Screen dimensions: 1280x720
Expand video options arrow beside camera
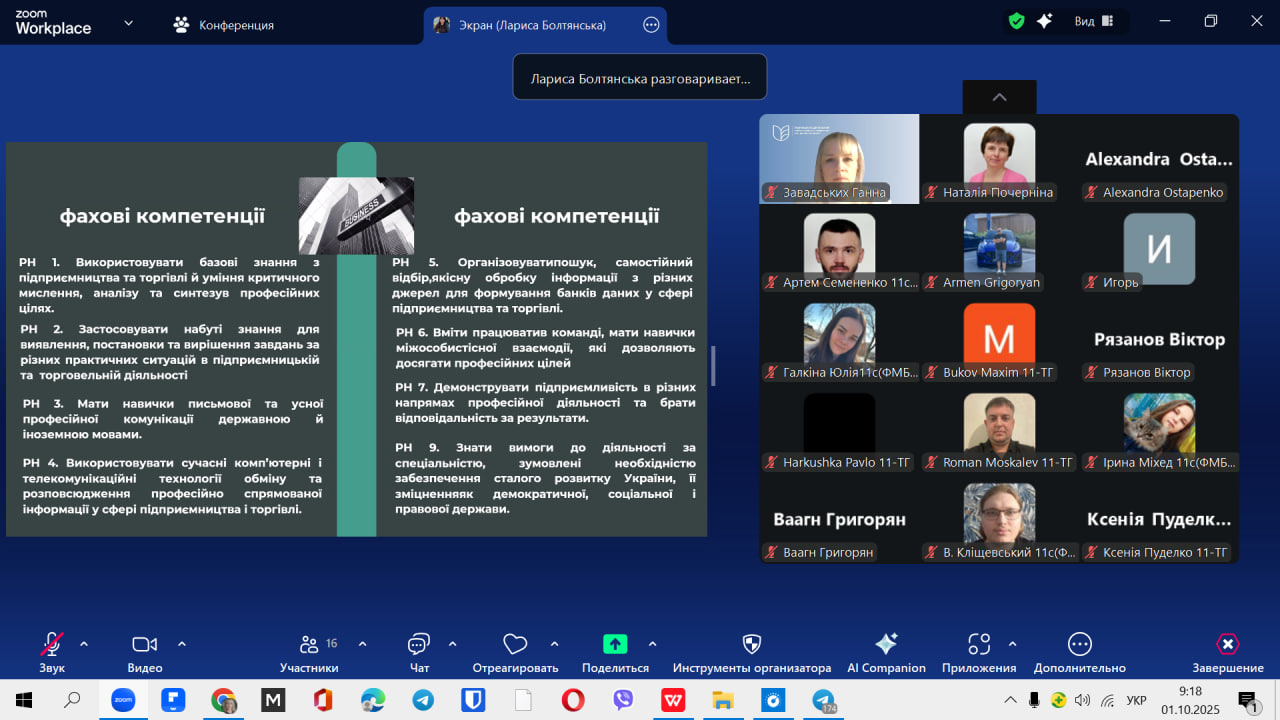point(182,644)
